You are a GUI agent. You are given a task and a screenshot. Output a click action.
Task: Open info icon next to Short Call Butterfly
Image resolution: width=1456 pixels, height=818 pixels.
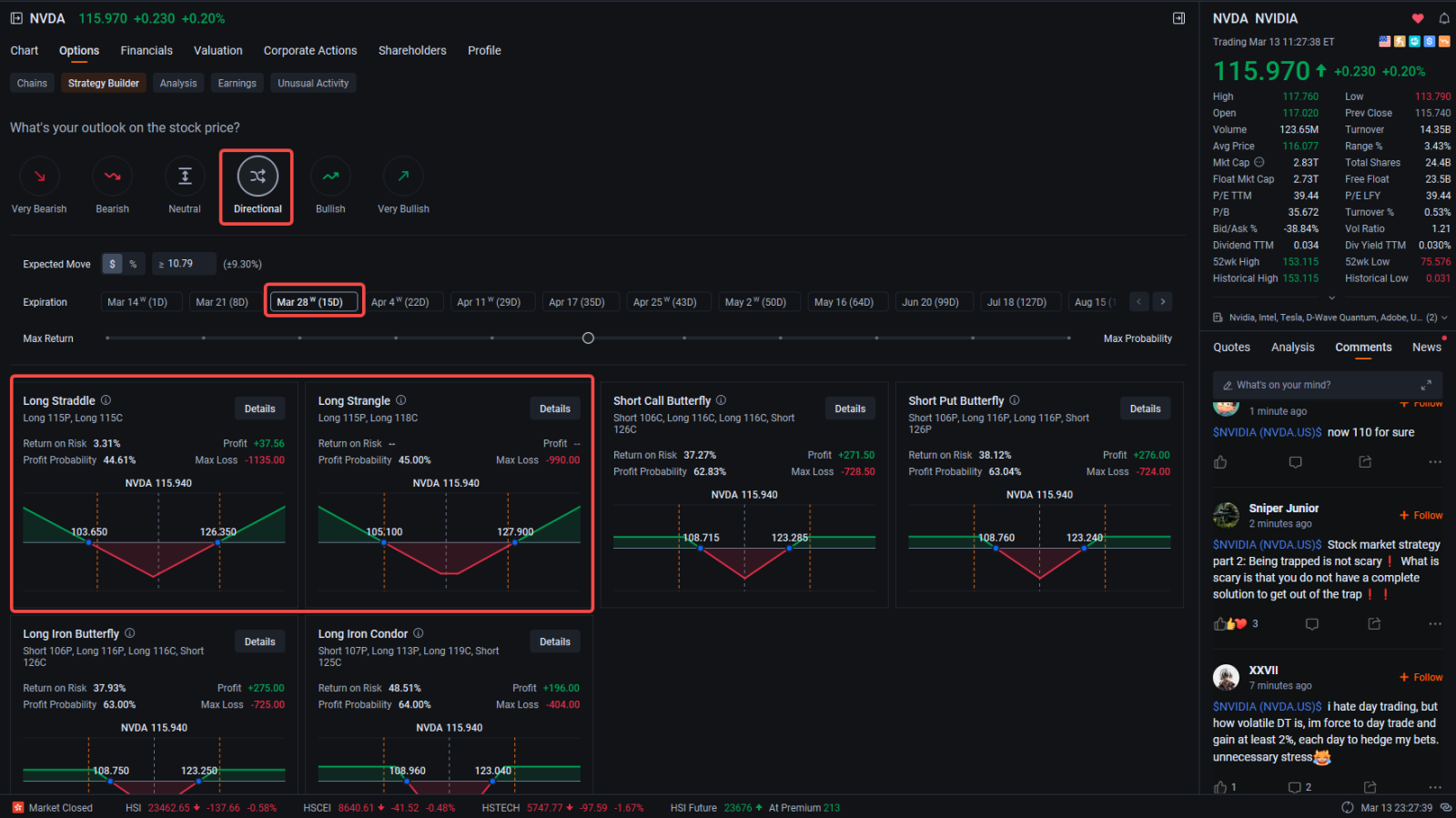(x=721, y=400)
